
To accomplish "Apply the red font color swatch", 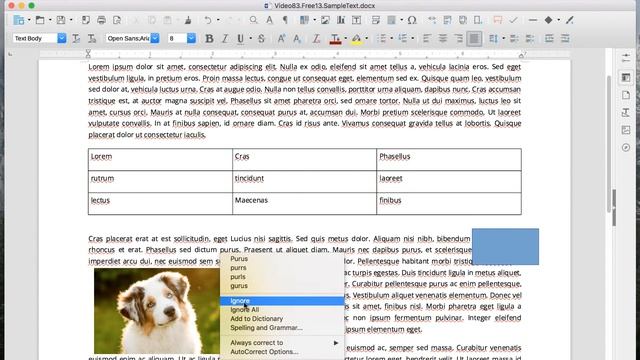I will tap(335, 38).
